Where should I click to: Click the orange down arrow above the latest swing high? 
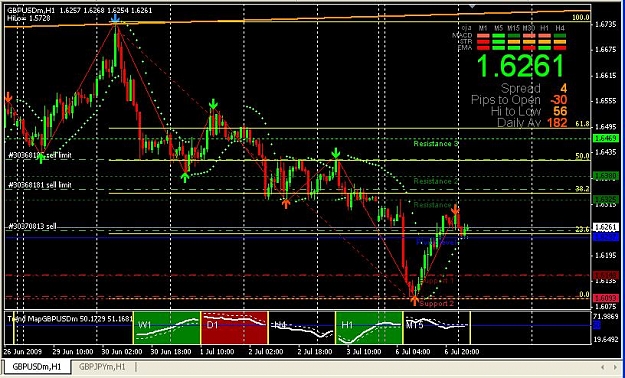(455, 209)
